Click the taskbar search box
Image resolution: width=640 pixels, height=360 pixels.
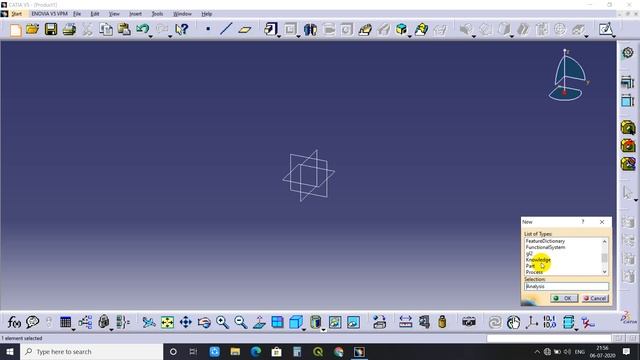click(91, 351)
